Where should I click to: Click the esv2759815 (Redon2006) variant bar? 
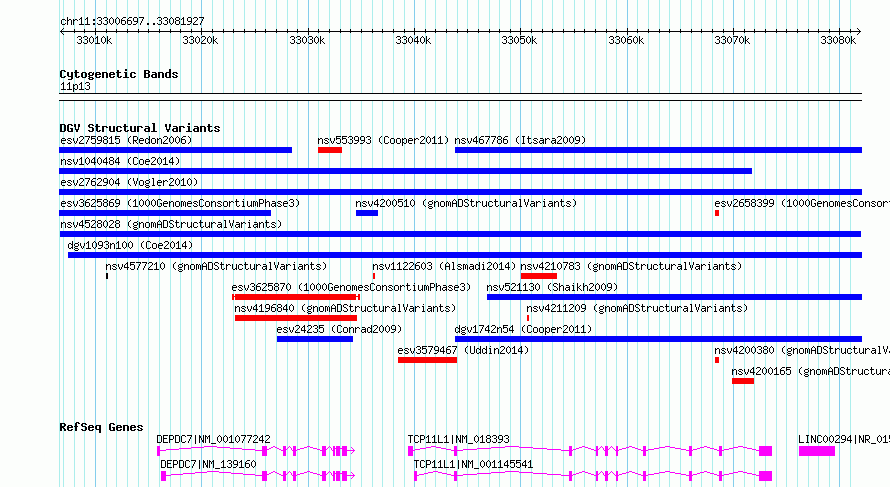tap(175, 150)
